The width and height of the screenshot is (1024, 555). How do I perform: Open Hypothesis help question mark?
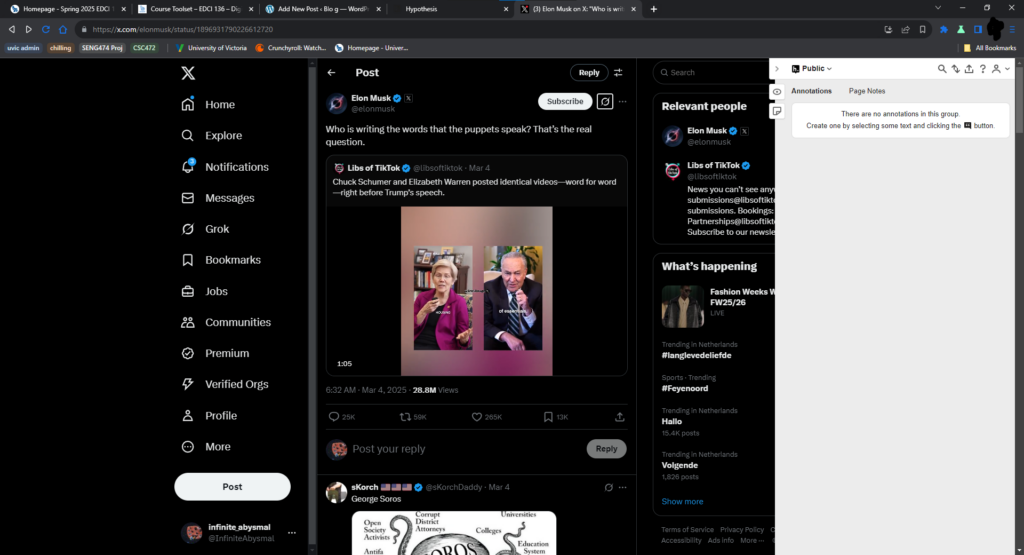pos(982,69)
